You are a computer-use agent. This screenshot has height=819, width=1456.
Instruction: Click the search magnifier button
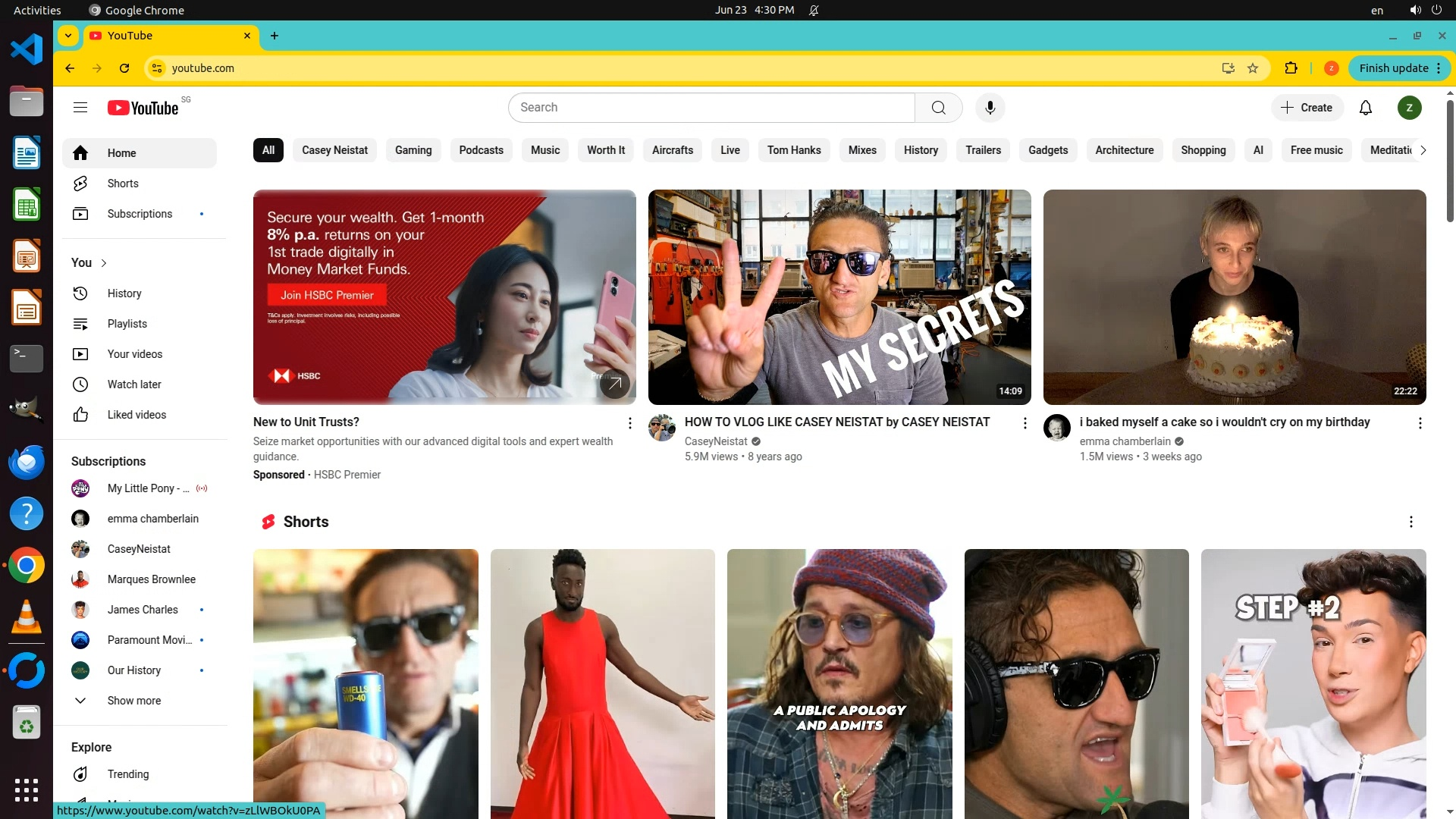[938, 108]
